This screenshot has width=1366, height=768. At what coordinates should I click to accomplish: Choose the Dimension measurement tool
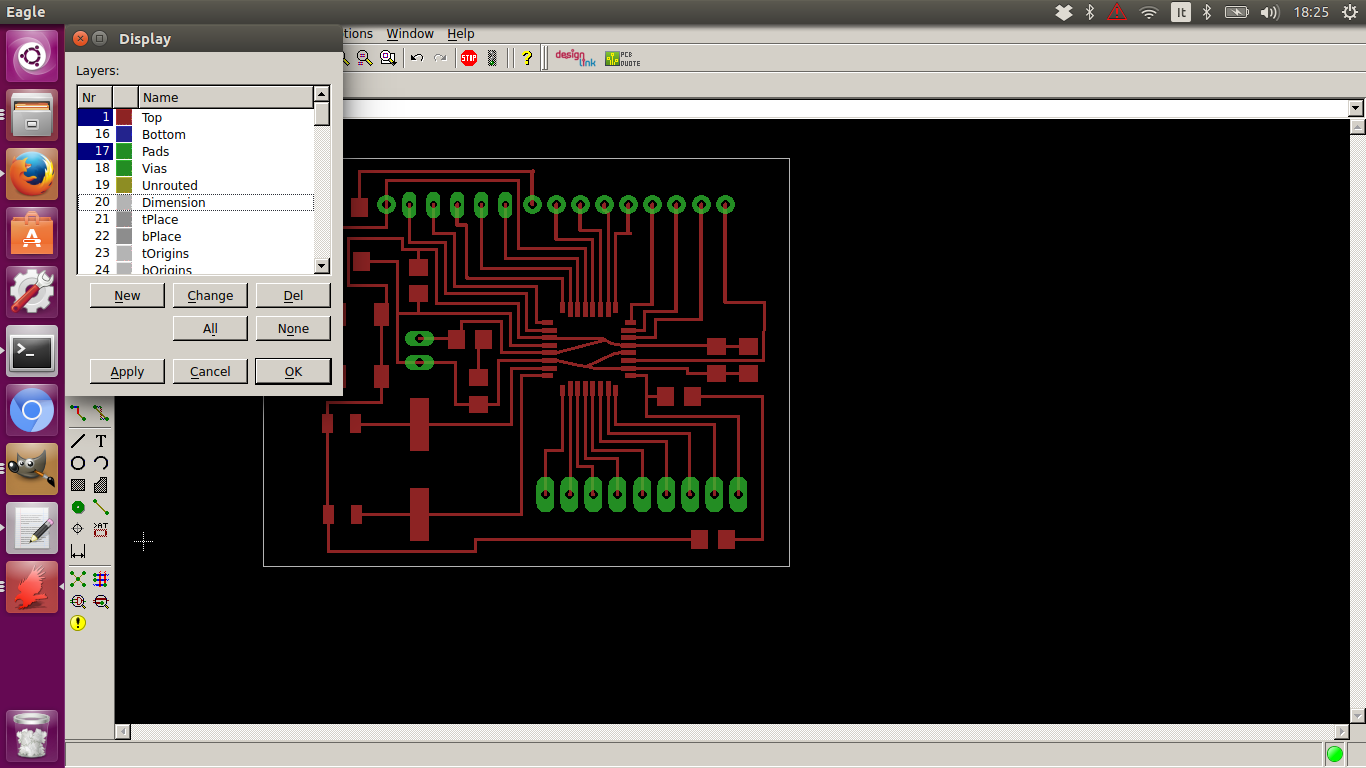[x=78, y=551]
